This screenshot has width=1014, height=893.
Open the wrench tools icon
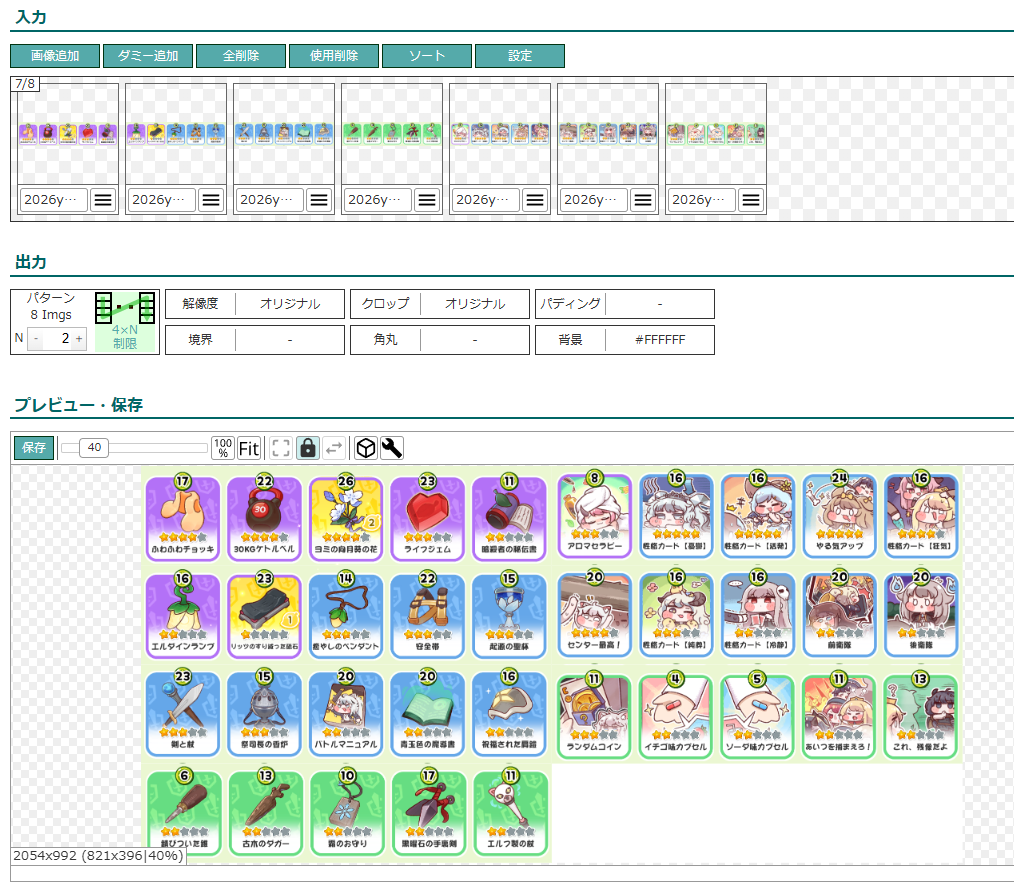392,448
